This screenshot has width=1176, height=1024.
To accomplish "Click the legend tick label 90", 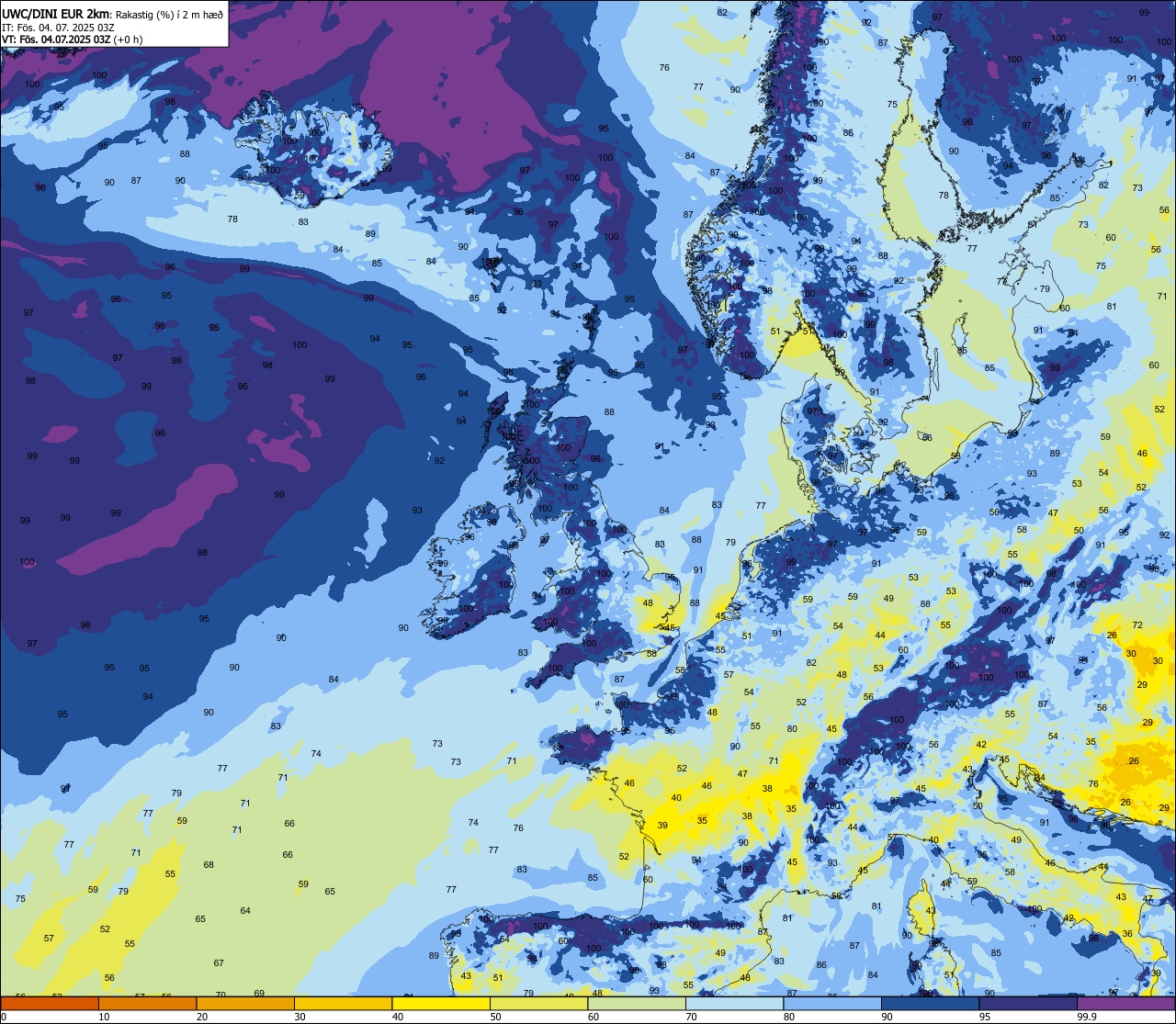I will pyautogui.click(x=887, y=1017).
